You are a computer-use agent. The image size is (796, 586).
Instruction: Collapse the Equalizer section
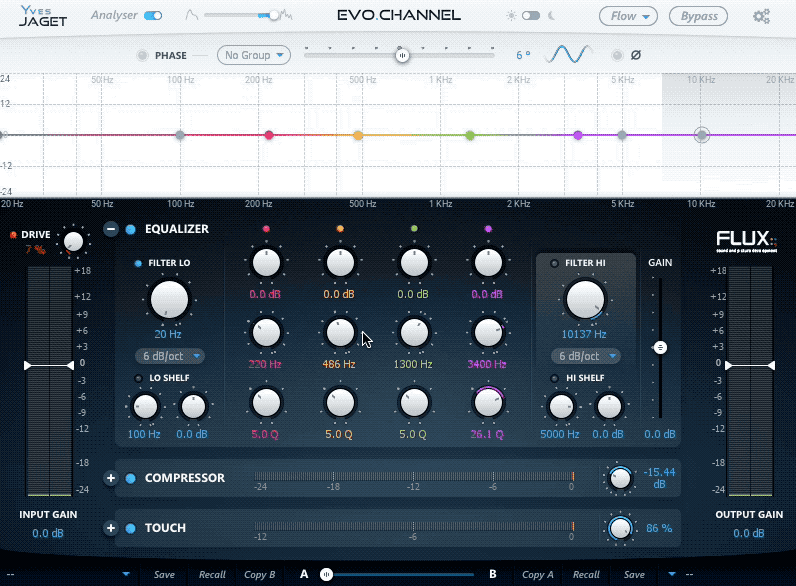coord(111,229)
